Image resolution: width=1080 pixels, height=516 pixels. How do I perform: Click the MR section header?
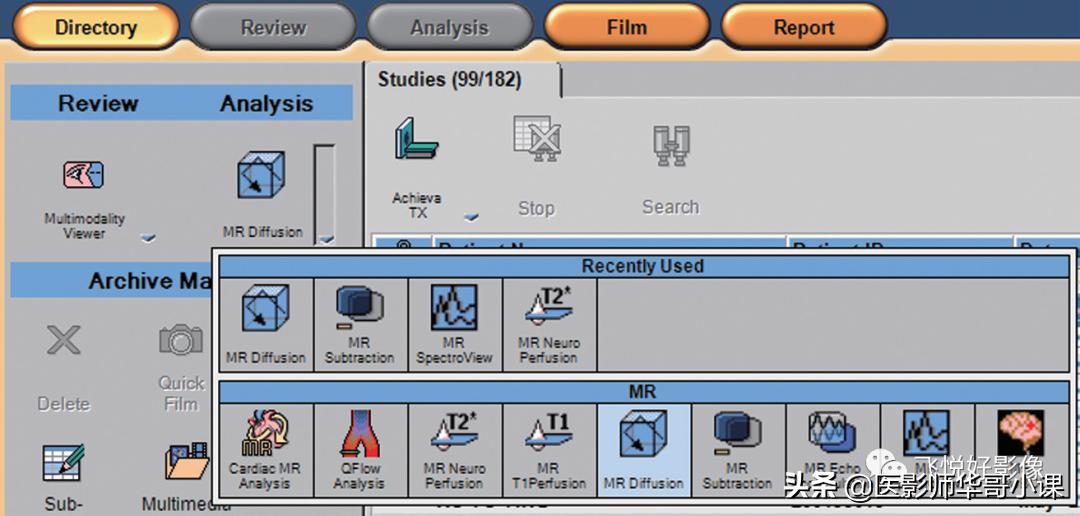pyautogui.click(x=643, y=392)
